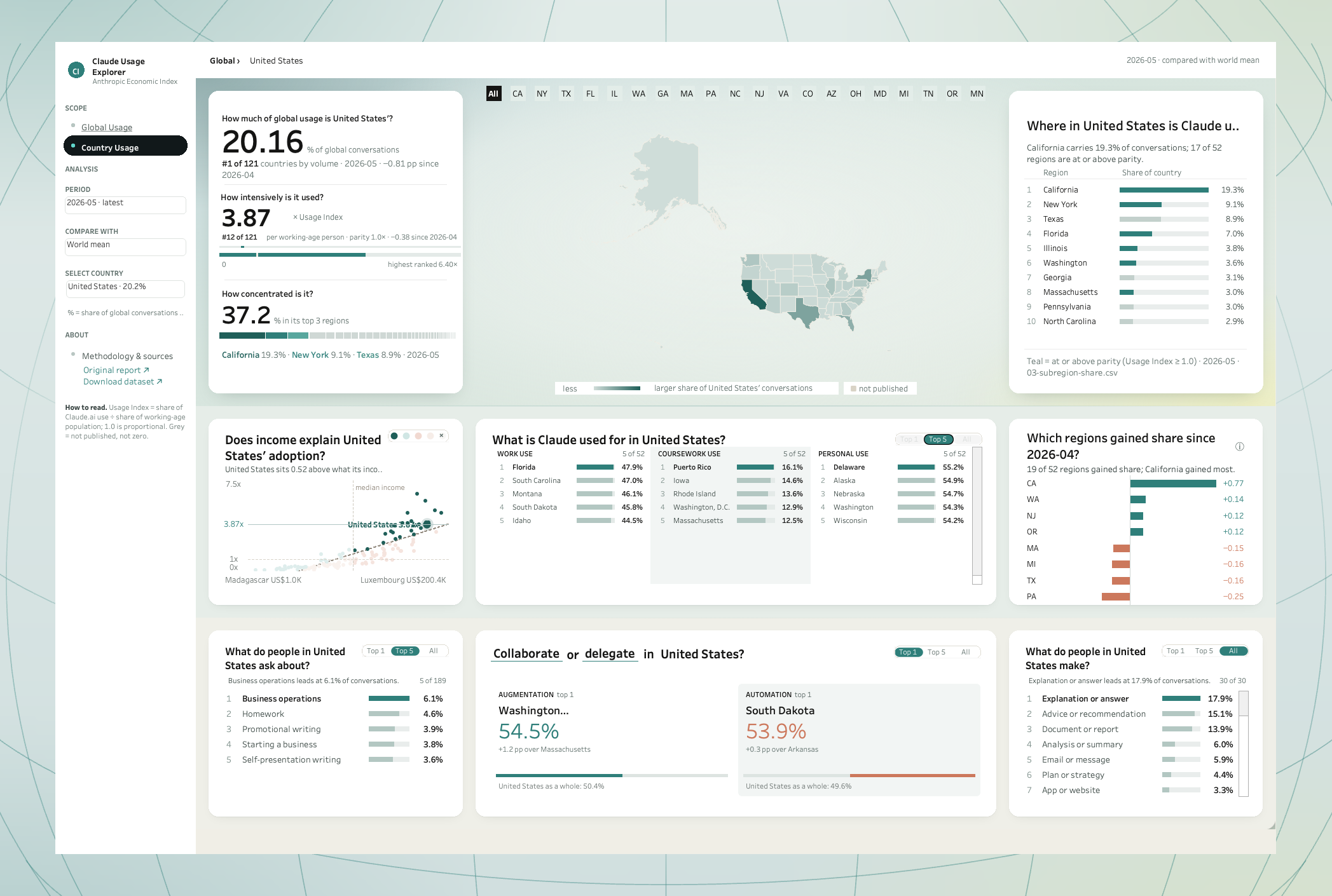The image size is (1332, 896).
Task: Select Top 5 in Collaborate or delegate card
Action: point(937,652)
